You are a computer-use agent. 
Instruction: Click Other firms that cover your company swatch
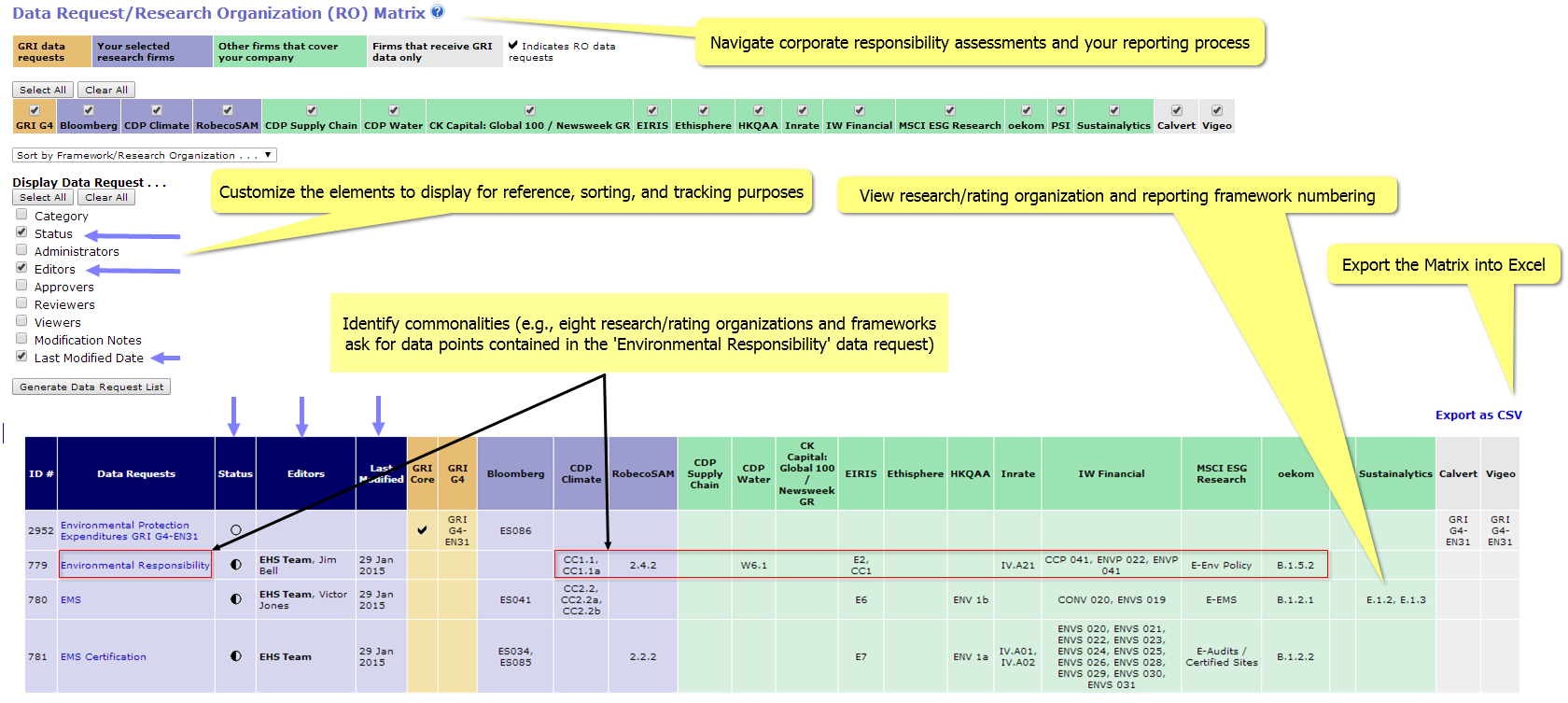click(290, 51)
